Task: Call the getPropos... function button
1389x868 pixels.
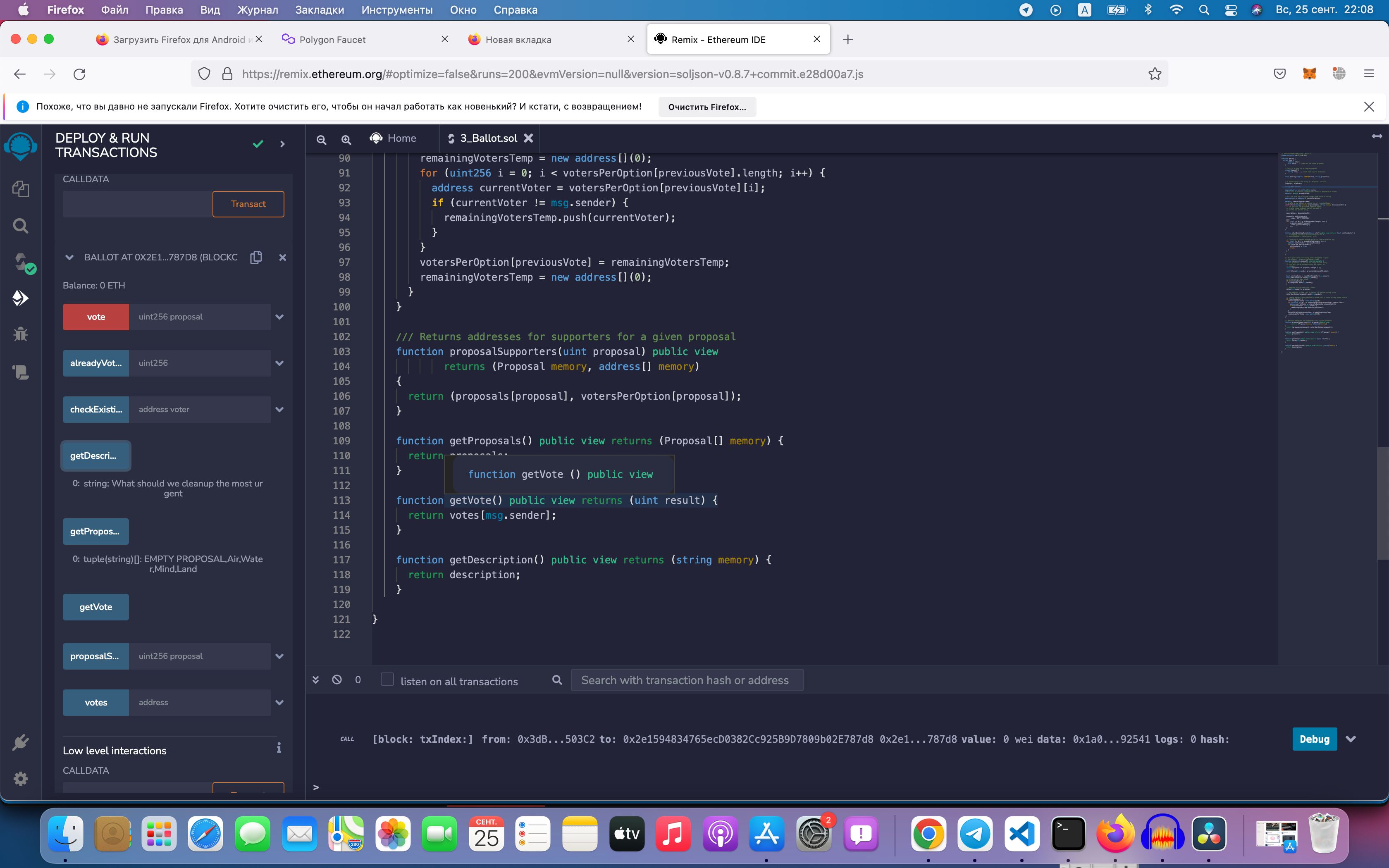Action: (x=96, y=532)
